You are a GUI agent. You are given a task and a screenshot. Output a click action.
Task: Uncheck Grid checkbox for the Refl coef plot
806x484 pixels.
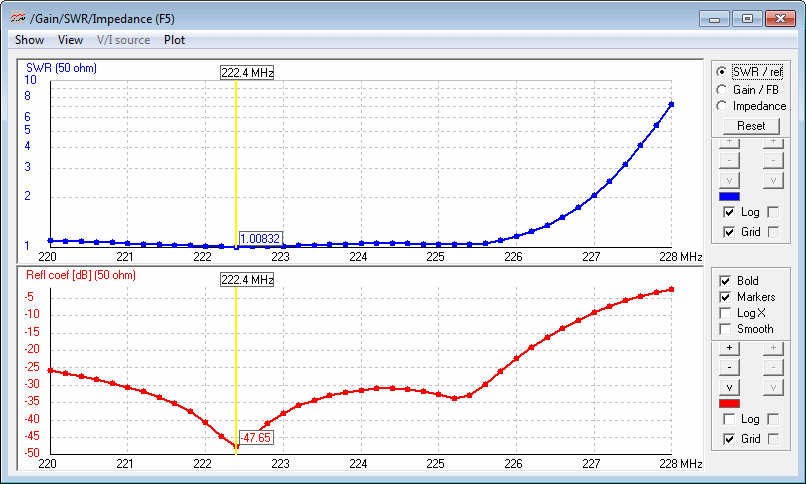click(x=729, y=439)
